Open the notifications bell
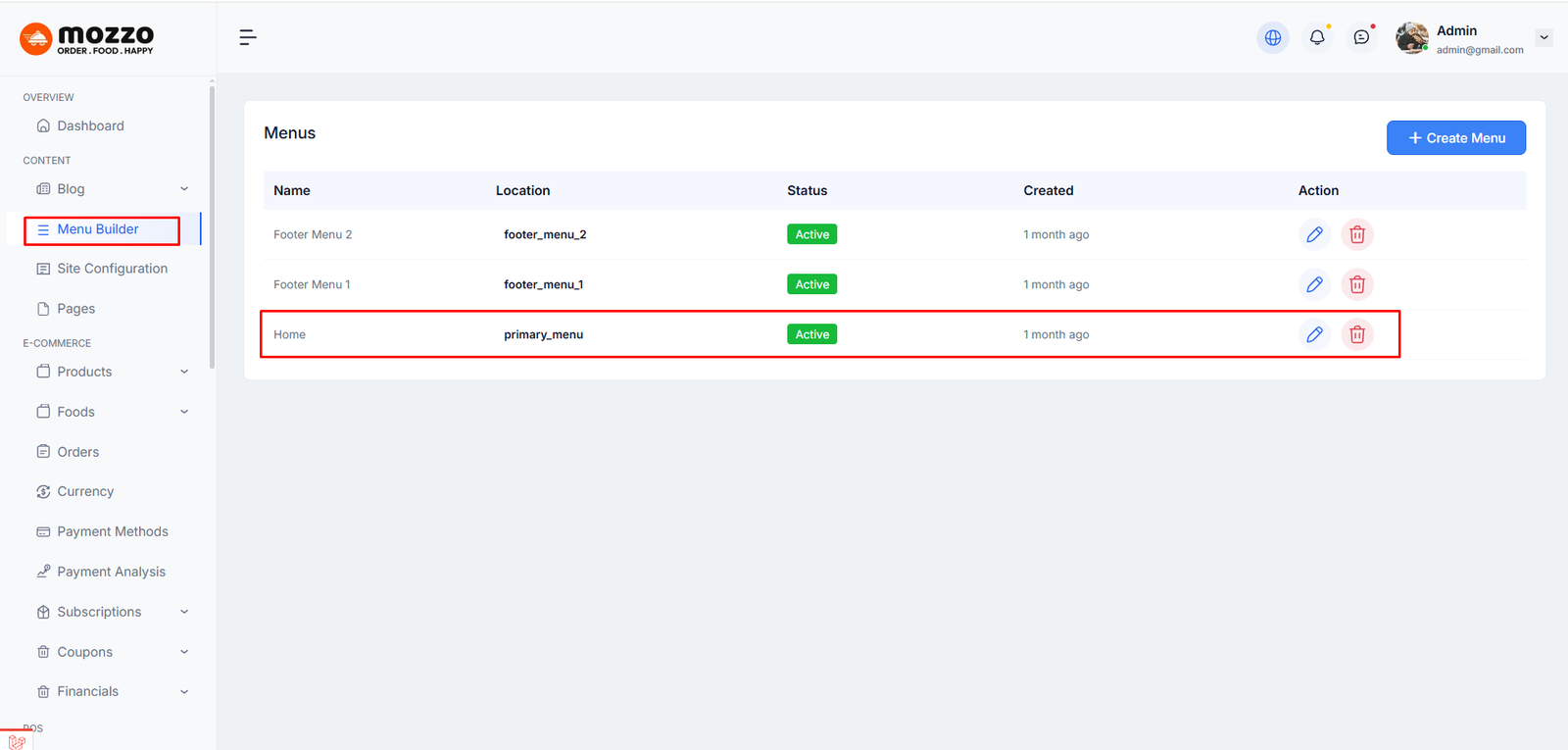 pos(1317,37)
